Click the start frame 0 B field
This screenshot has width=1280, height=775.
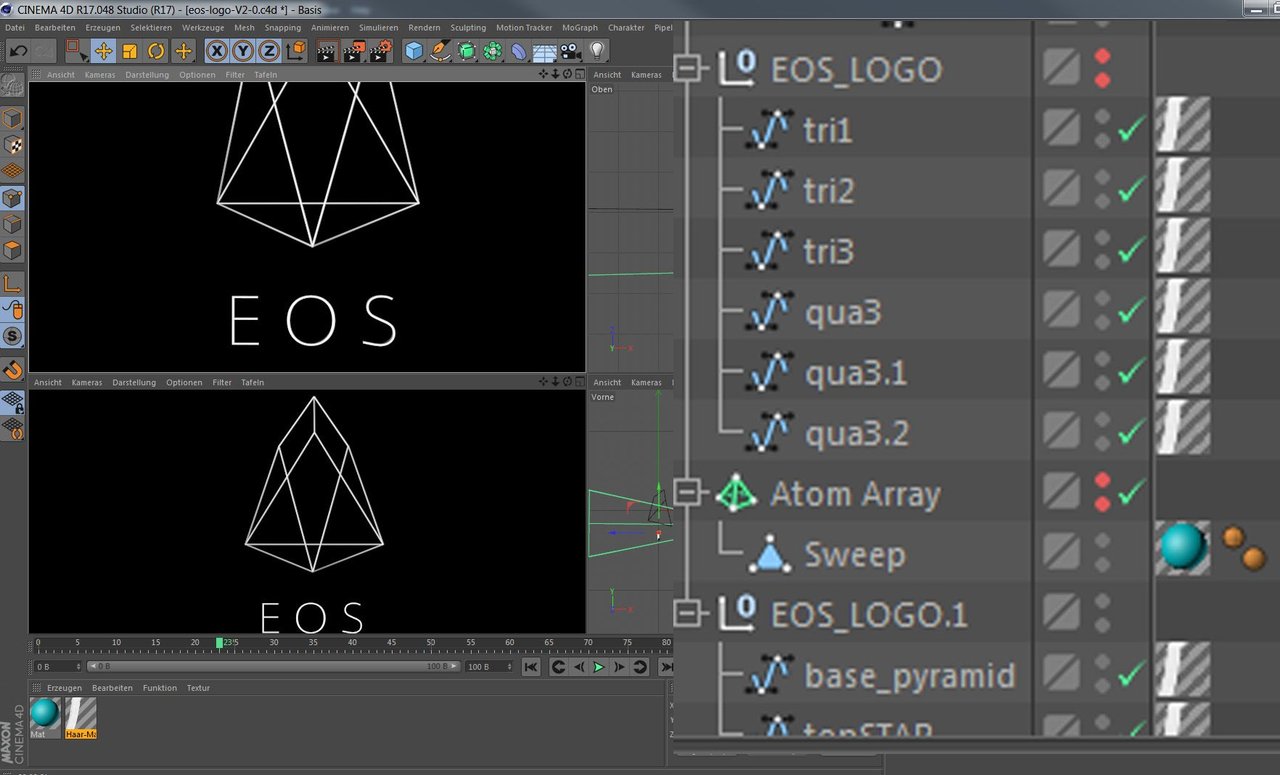pyautogui.click(x=58, y=666)
